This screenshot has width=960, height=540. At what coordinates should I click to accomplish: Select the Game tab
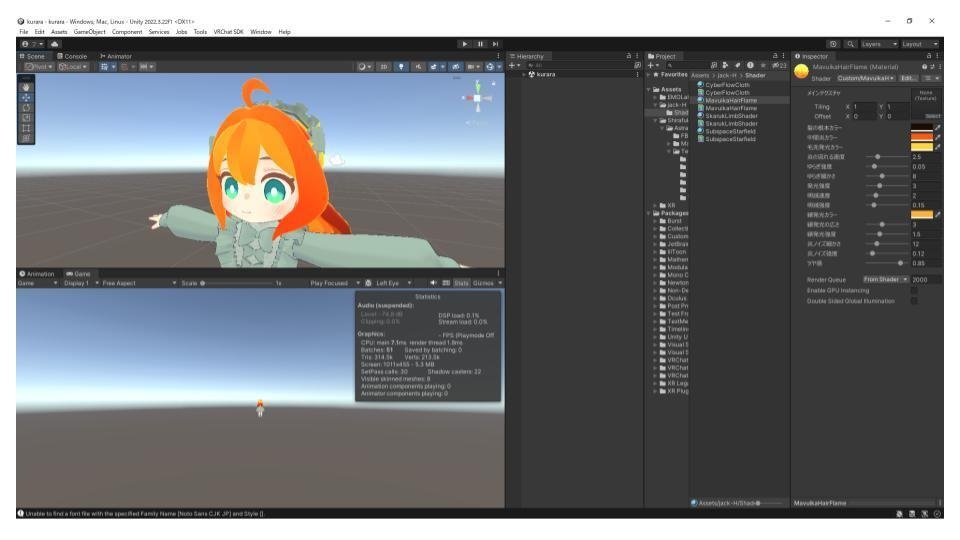coord(78,274)
